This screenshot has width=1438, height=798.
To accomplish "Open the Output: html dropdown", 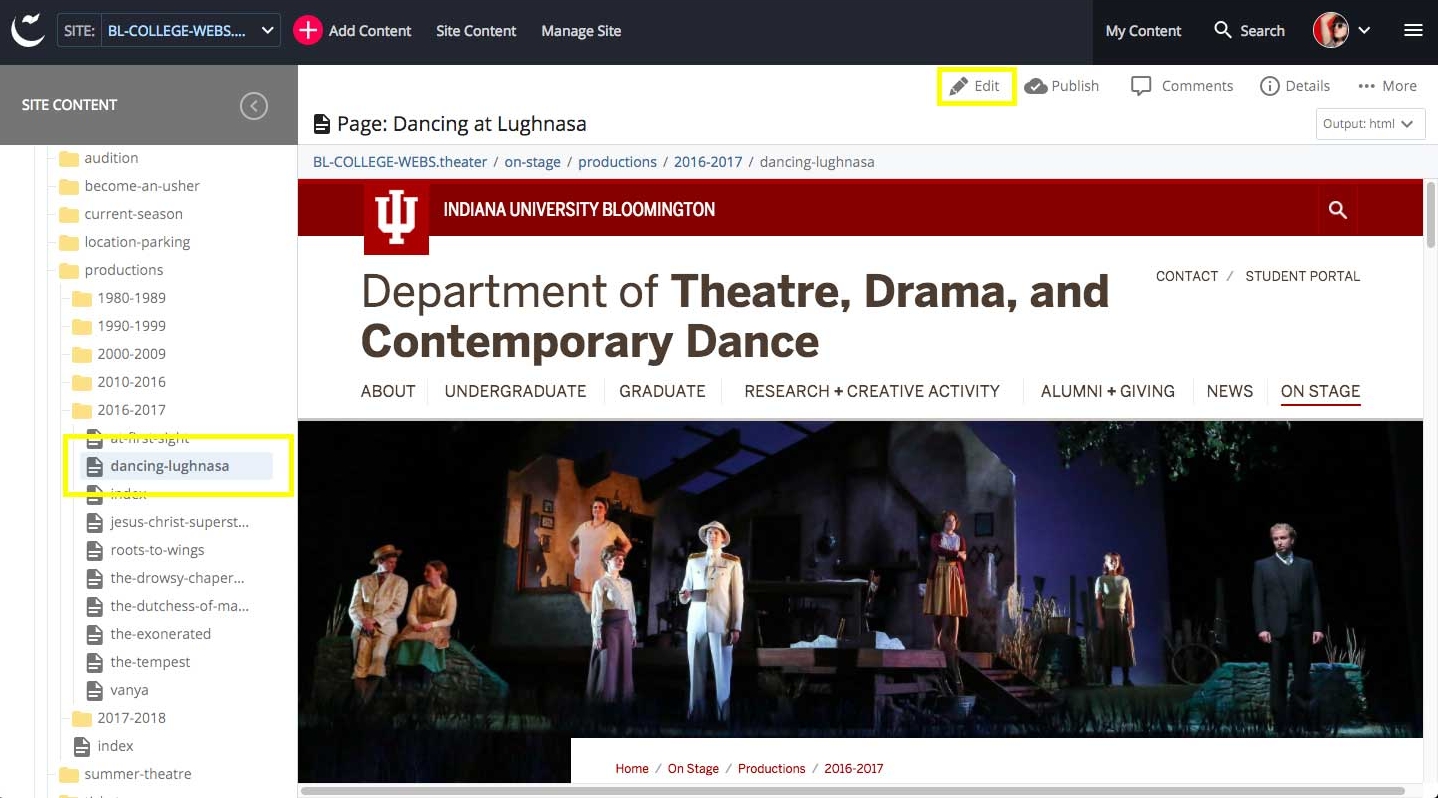I will (x=1369, y=124).
